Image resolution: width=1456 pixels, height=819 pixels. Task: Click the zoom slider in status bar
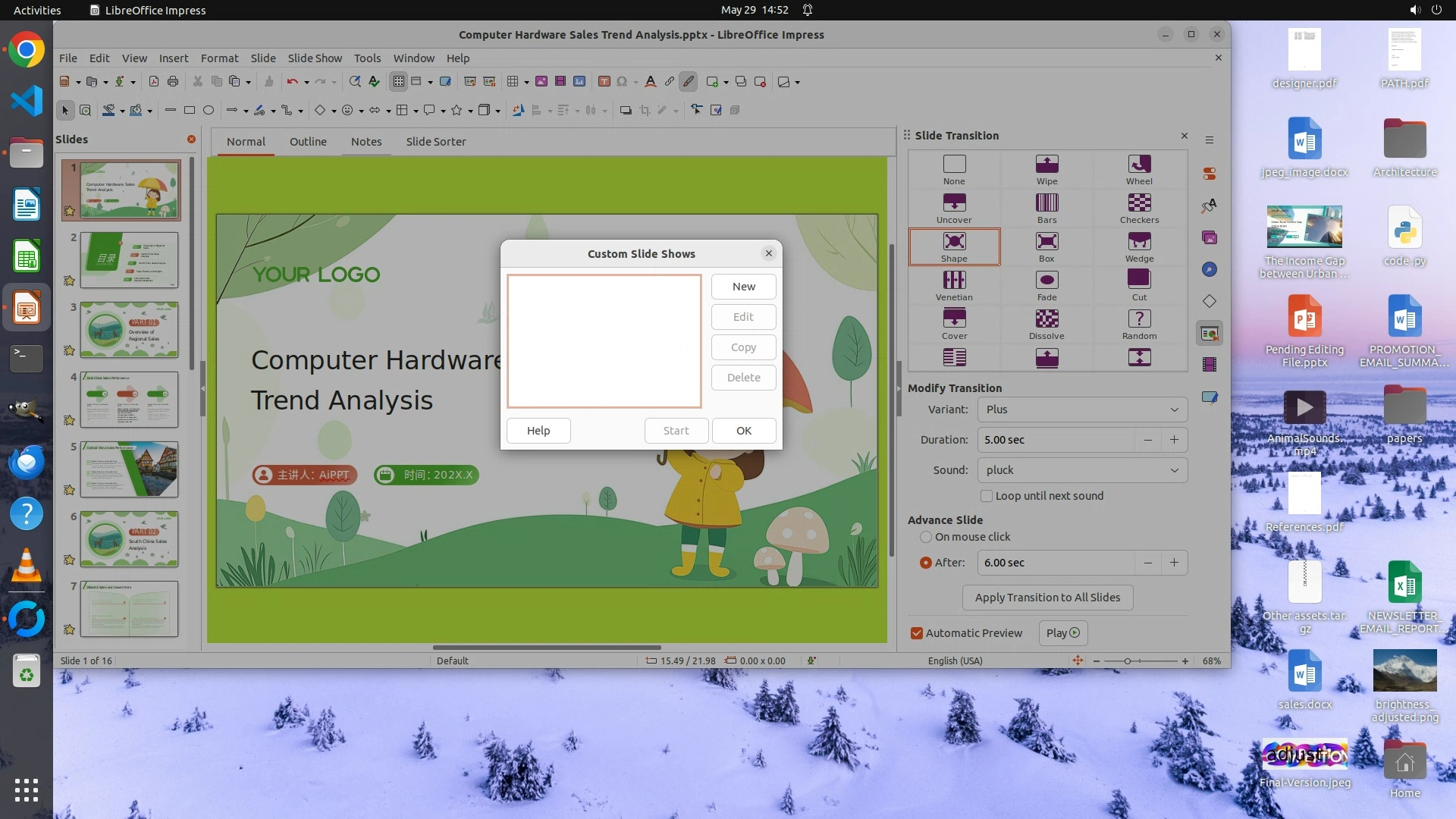(x=1128, y=661)
